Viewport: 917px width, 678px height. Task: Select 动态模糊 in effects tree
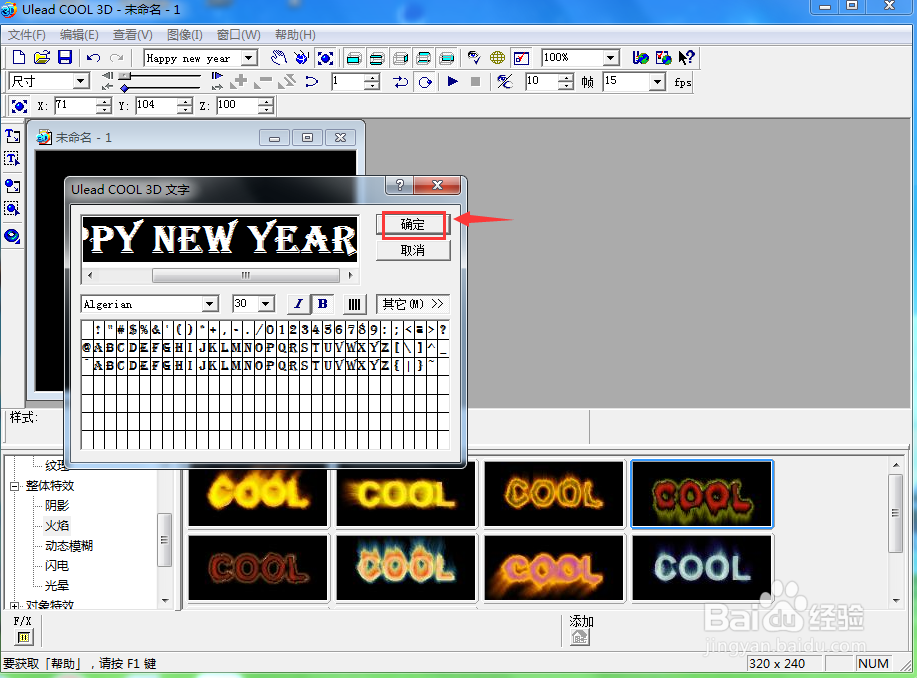tap(69, 546)
